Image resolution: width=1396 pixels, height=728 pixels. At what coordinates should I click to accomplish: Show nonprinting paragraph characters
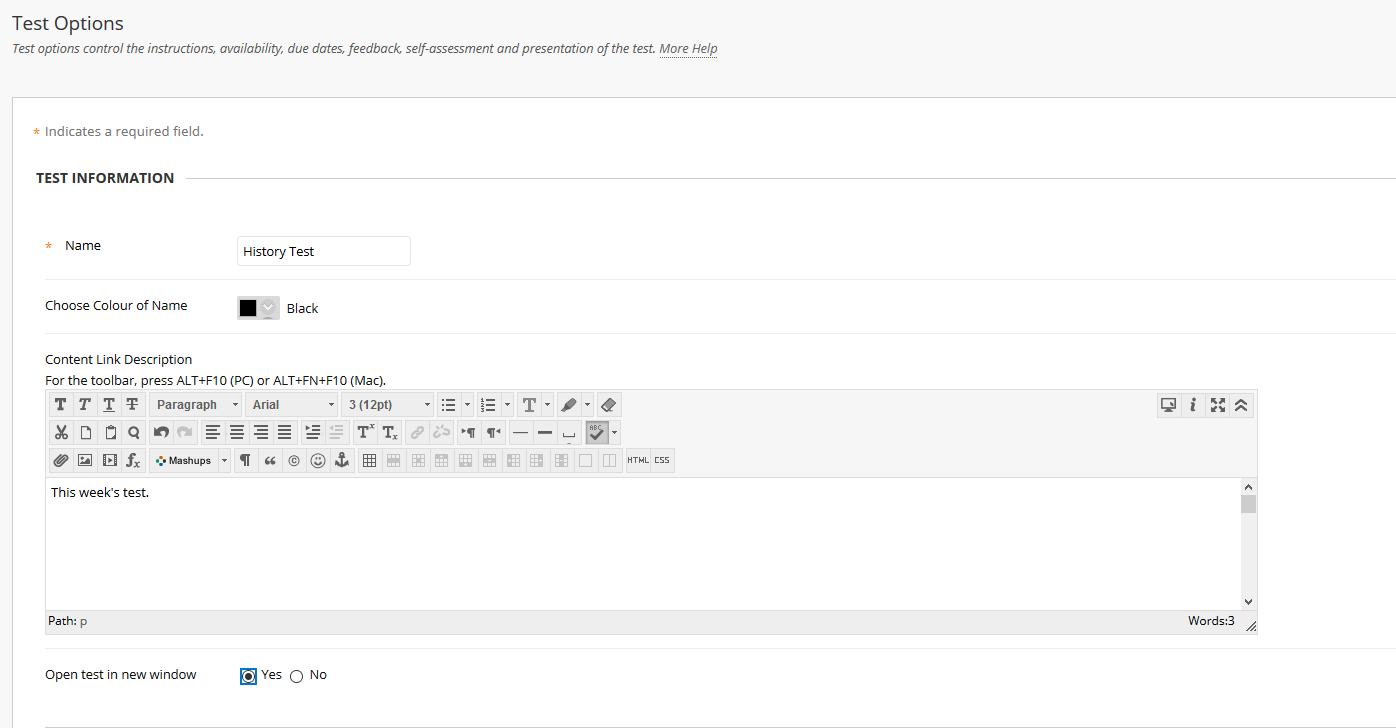pyautogui.click(x=245, y=461)
